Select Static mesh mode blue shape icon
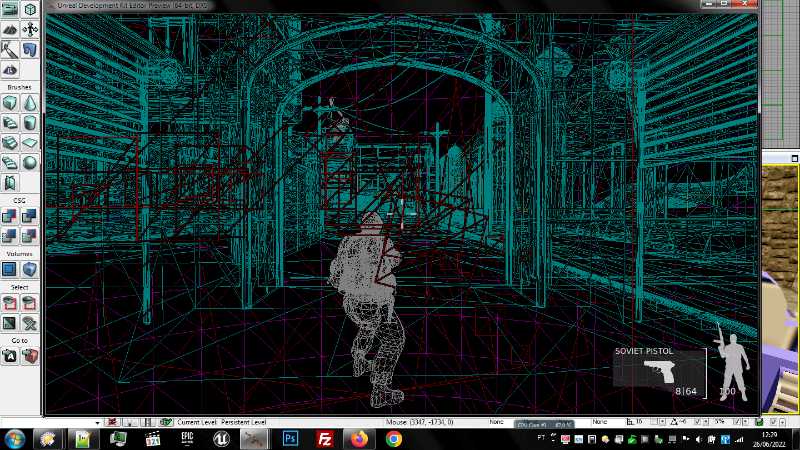 coord(30,49)
